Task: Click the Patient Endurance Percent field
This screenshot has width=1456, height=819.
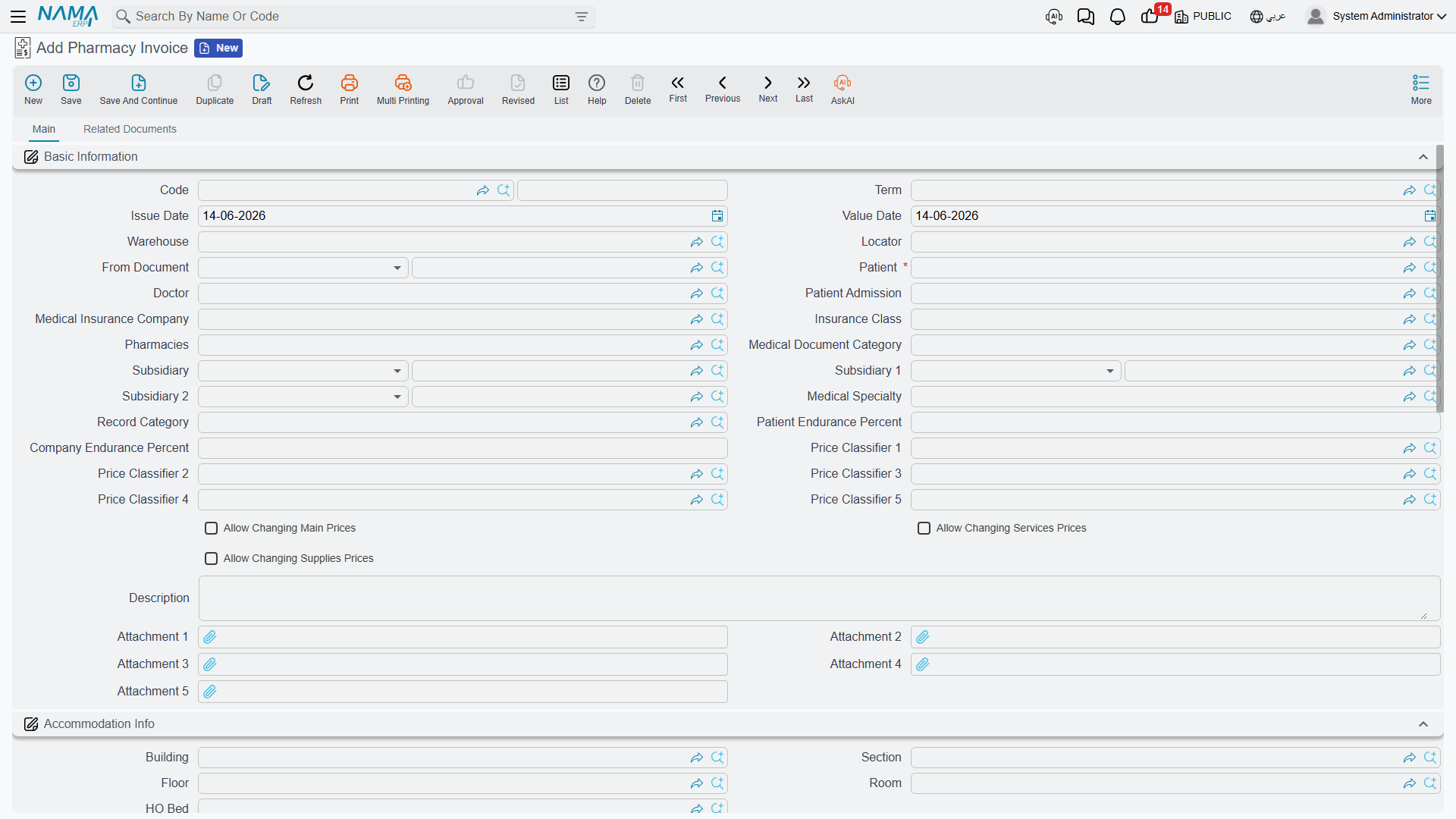Action: coord(1175,422)
